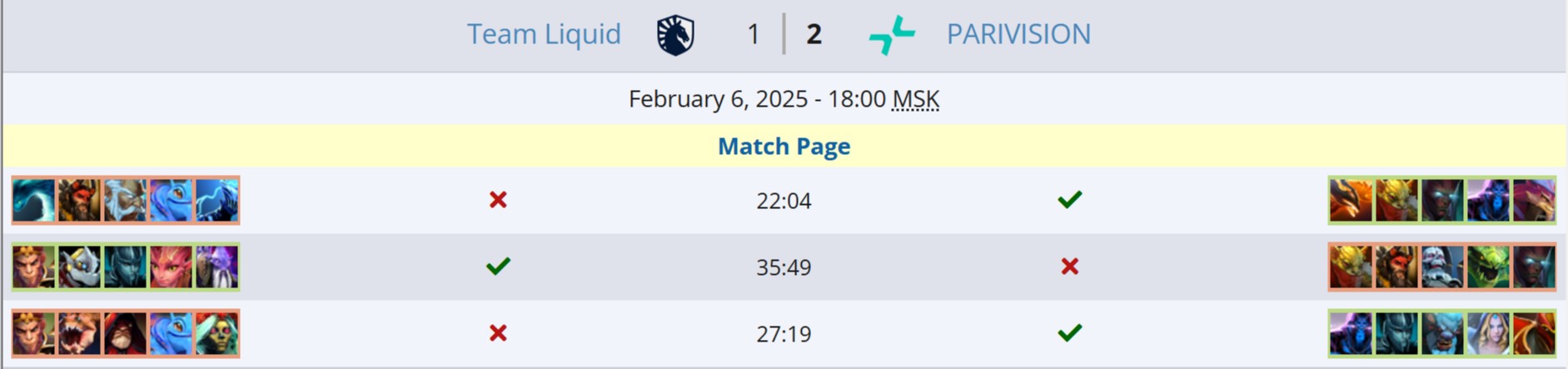This screenshot has width=1568, height=369.
Task: Open the Match Page link
Action: pyautogui.click(x=784, y=146)
